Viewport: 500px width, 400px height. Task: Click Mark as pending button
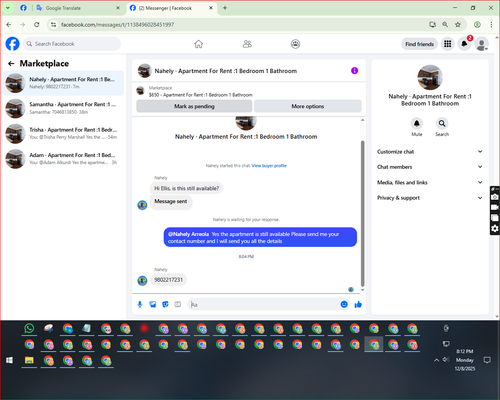click(194, 106)
